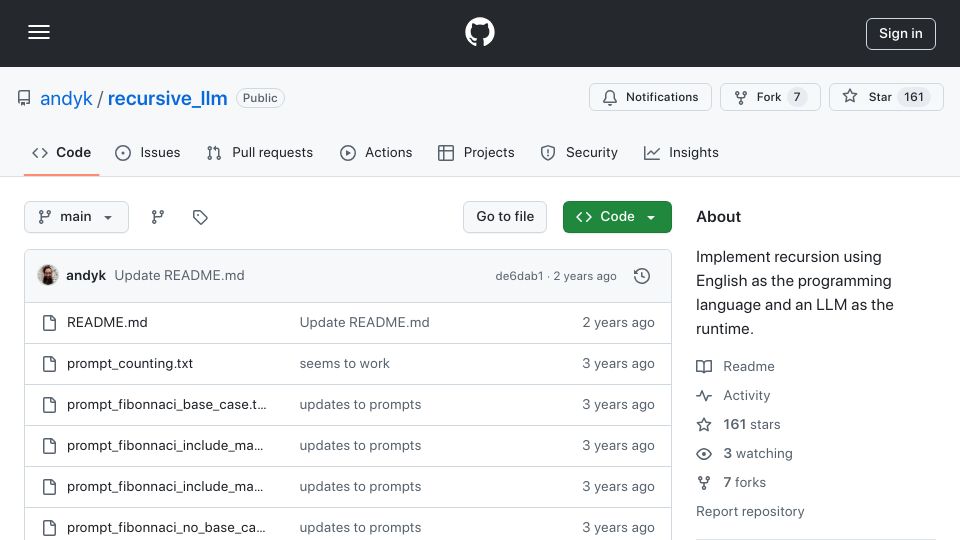Open 'seems to work' commit message
The width and height of the screenshot is (960, 540).
pyautogui.click(x=345, y=364)
